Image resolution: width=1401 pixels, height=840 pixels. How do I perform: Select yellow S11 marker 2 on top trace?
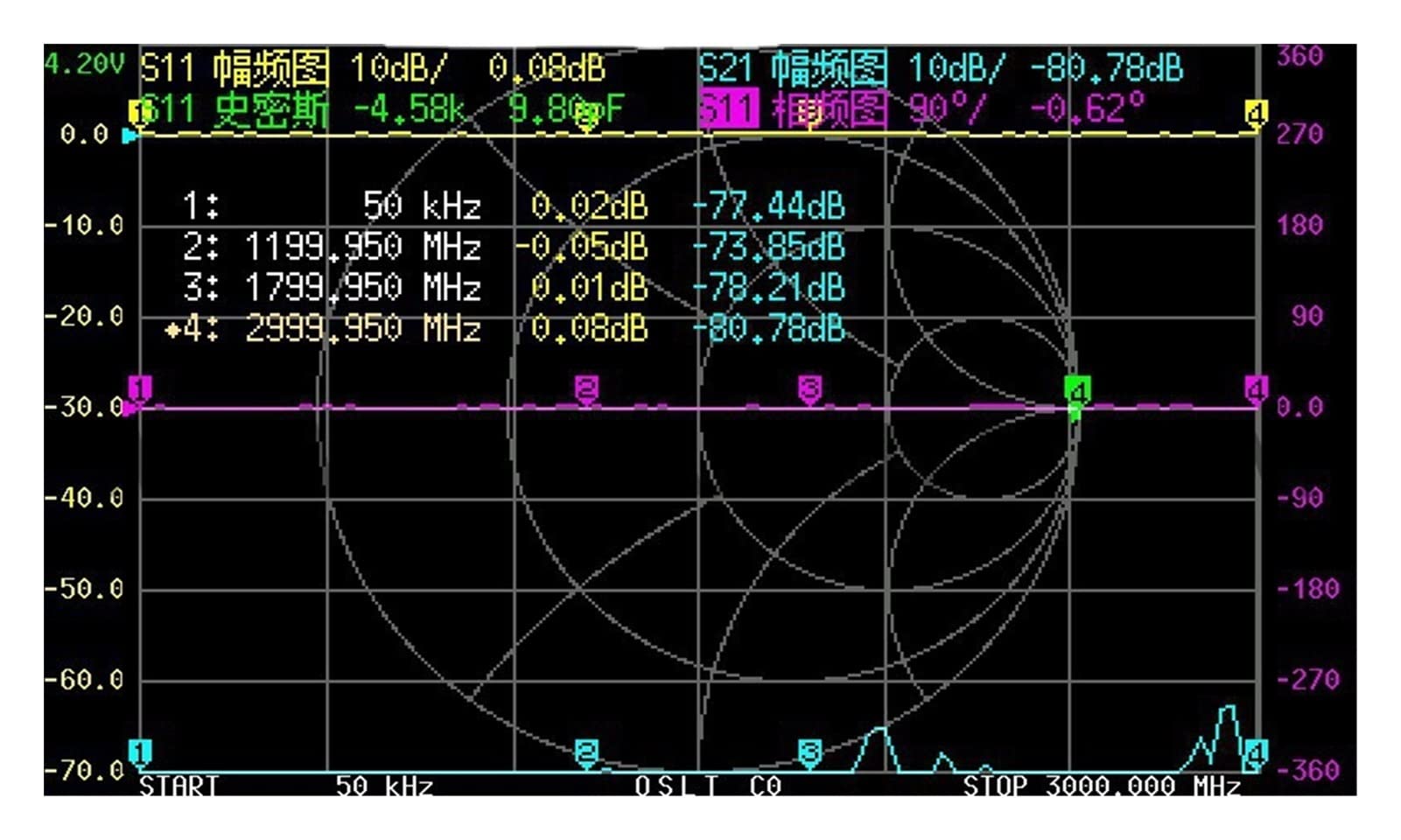pyautogui.click(x=587, y=116)
